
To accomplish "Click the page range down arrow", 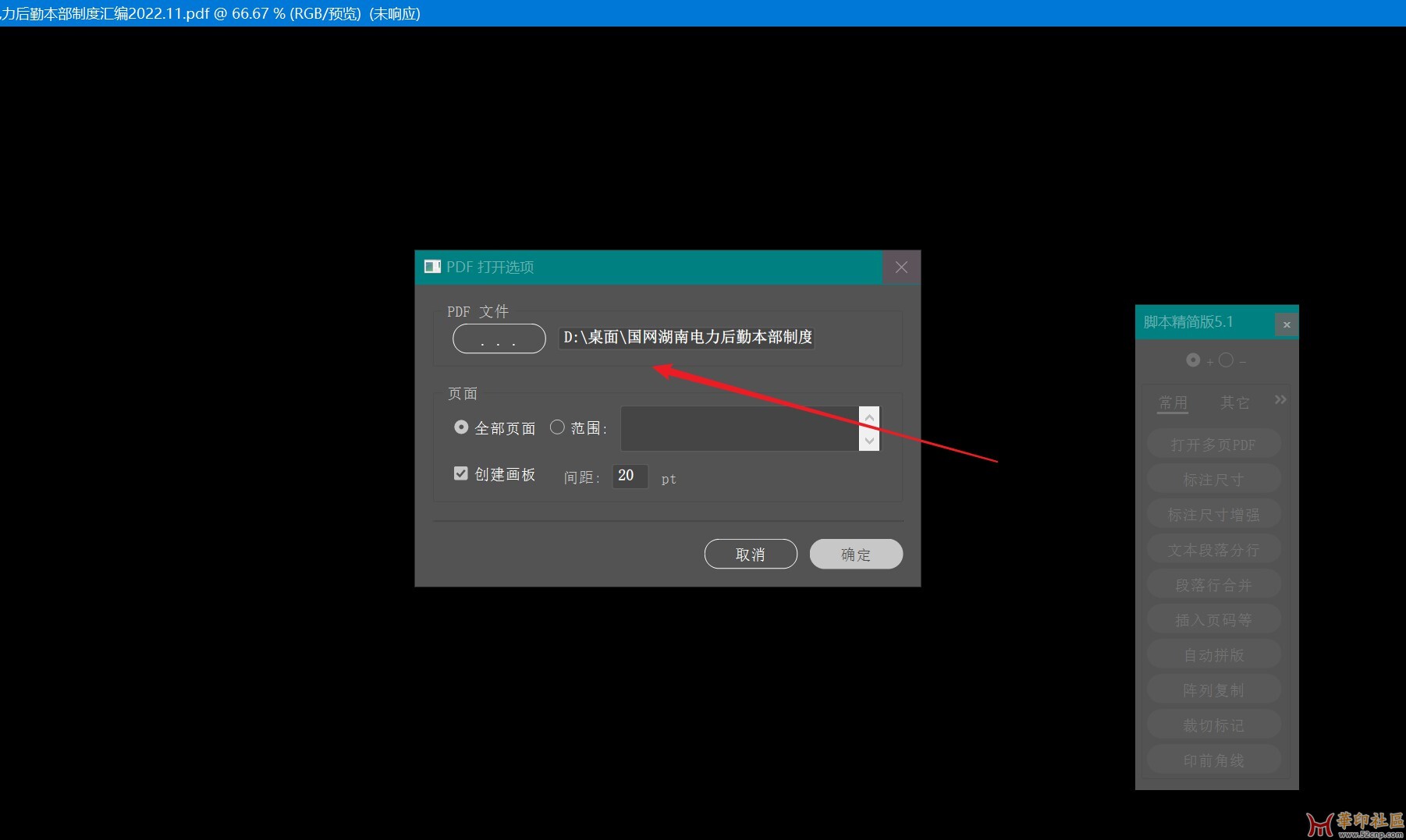I will [x=869, y=440].
